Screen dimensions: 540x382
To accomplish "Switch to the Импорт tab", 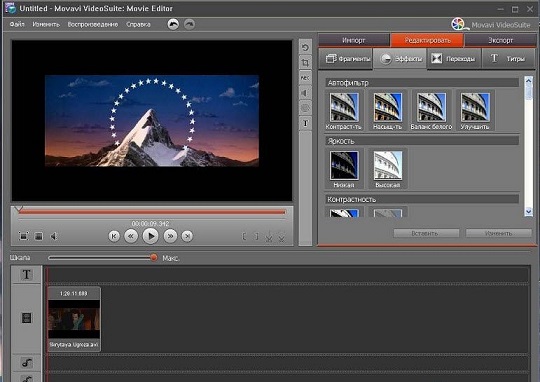I will point(354,40).
